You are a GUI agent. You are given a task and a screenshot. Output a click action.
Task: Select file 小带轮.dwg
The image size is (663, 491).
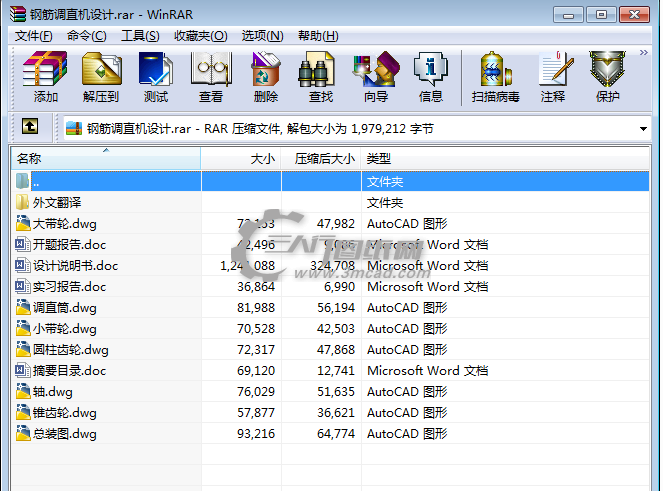(330, 329)
